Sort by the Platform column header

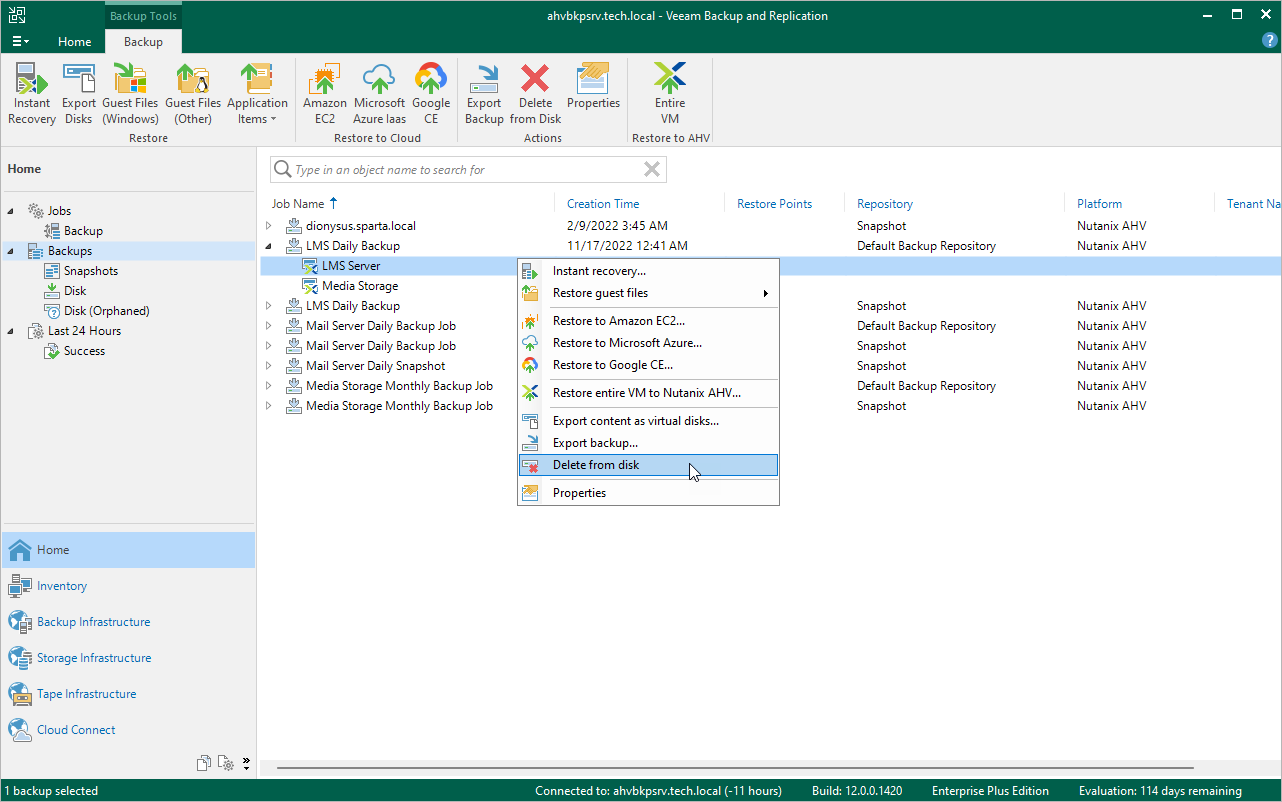coord(1099,203)
